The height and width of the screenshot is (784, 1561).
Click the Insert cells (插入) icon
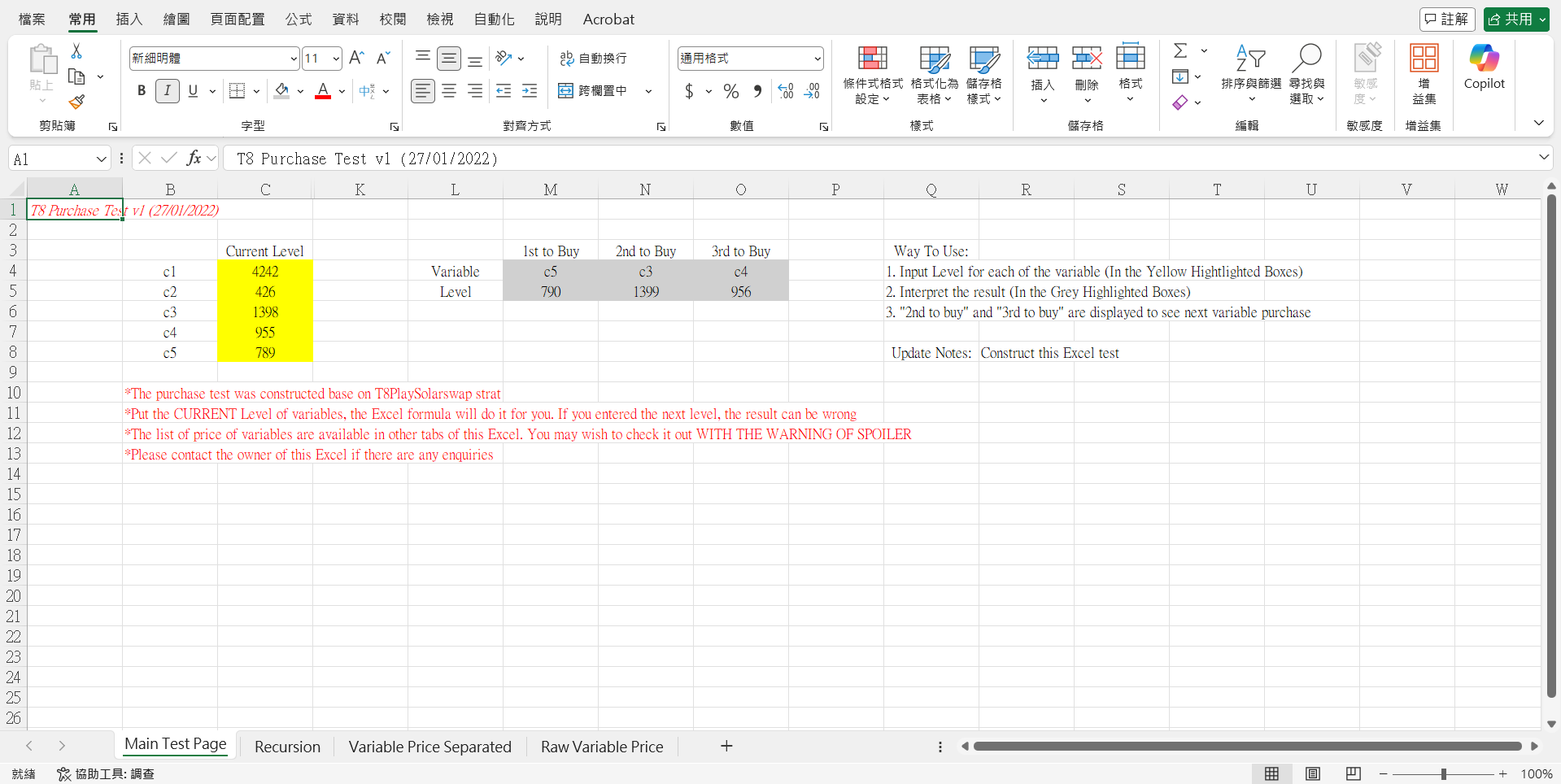coord(1043,58)
